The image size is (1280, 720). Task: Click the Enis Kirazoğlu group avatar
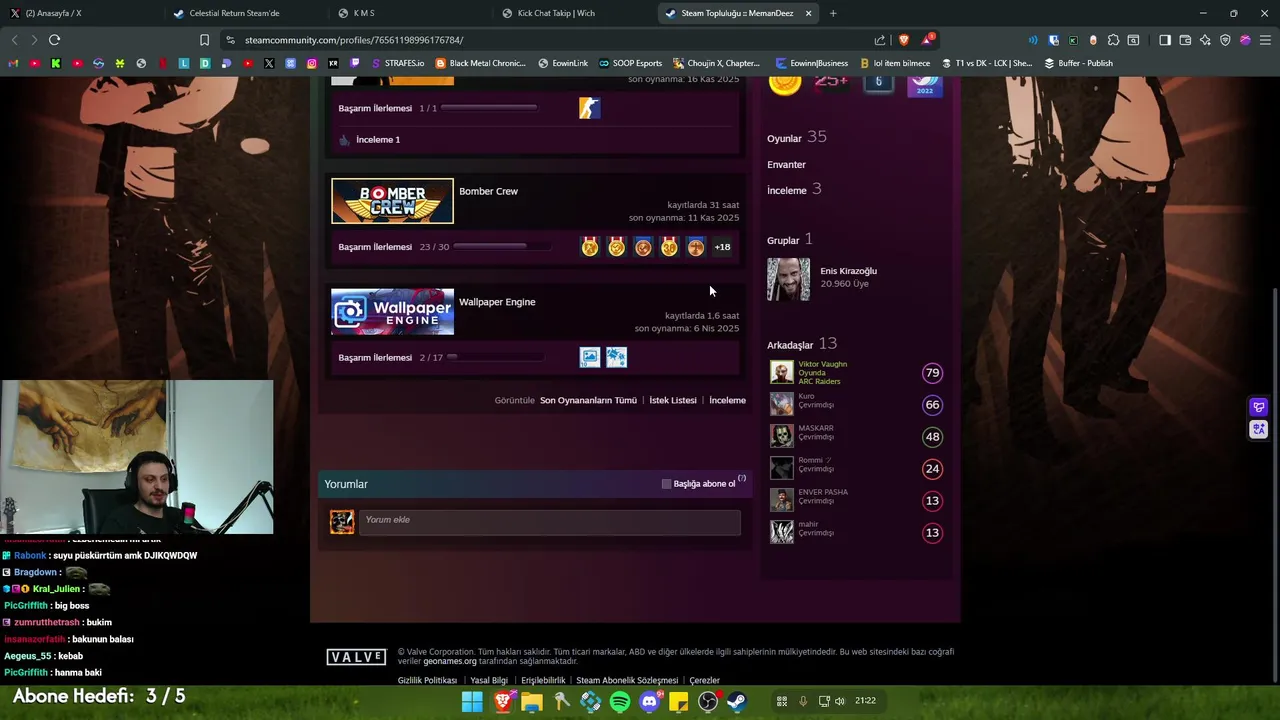tap(788, 279)
